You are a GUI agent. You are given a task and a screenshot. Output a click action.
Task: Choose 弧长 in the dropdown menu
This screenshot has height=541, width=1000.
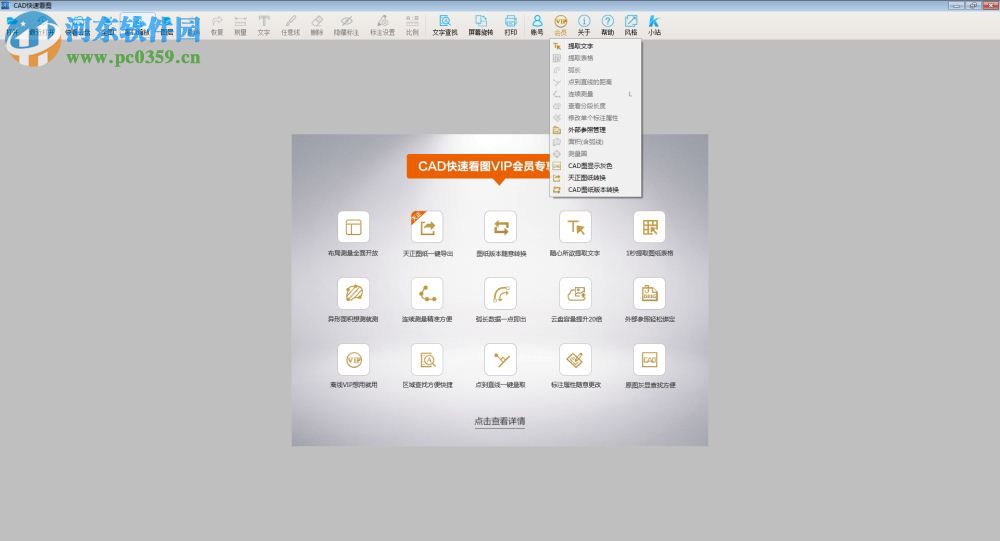[596, 70]
